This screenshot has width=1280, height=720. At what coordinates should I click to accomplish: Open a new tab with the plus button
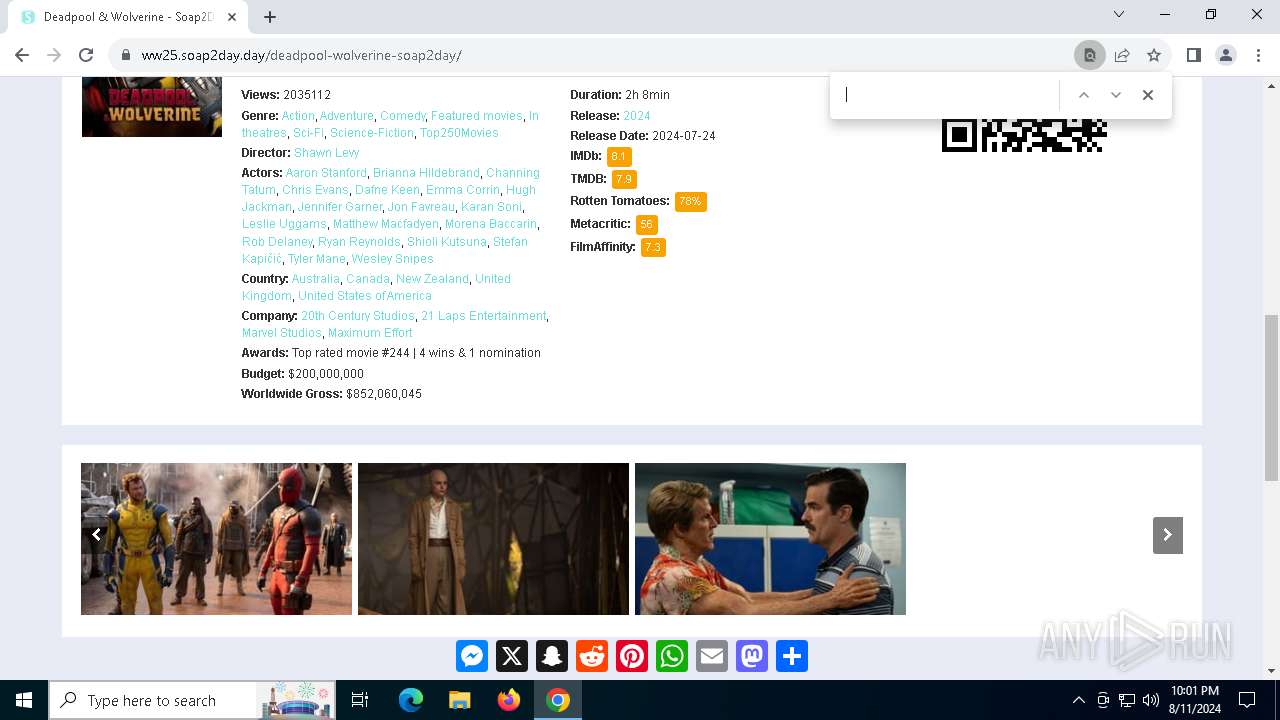[x=270, y=17]
